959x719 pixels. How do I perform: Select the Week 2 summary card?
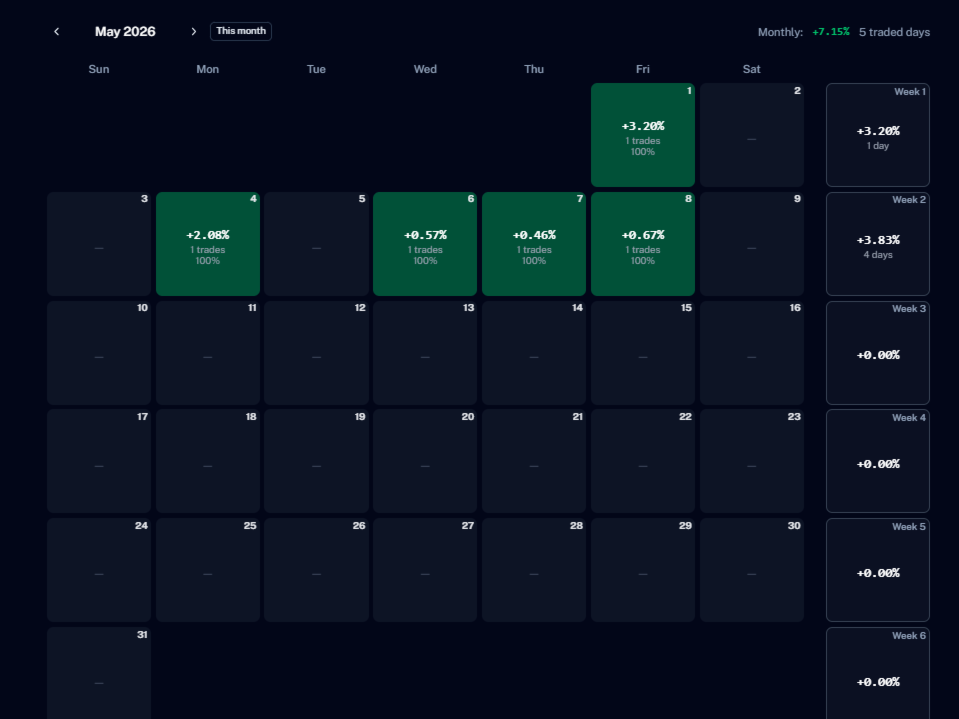point(878,244)
